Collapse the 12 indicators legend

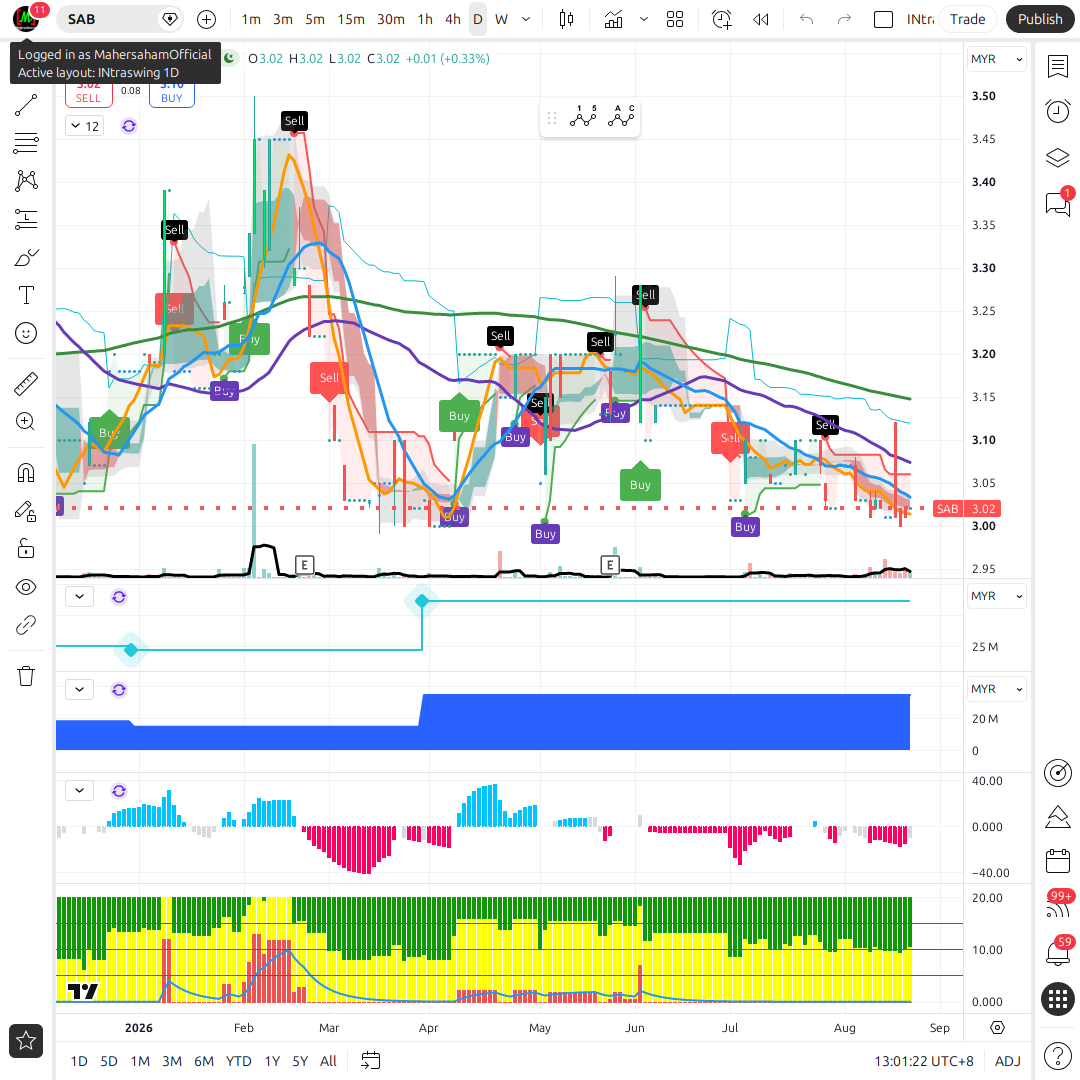point(85,126)
